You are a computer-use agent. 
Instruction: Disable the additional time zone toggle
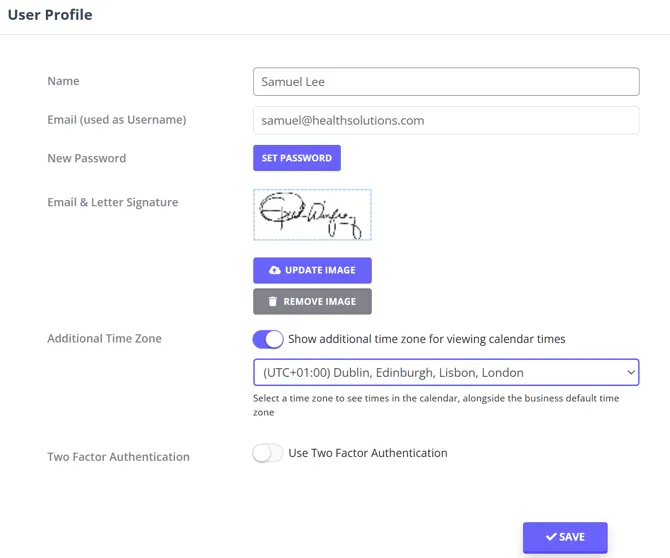click(268, 340)
